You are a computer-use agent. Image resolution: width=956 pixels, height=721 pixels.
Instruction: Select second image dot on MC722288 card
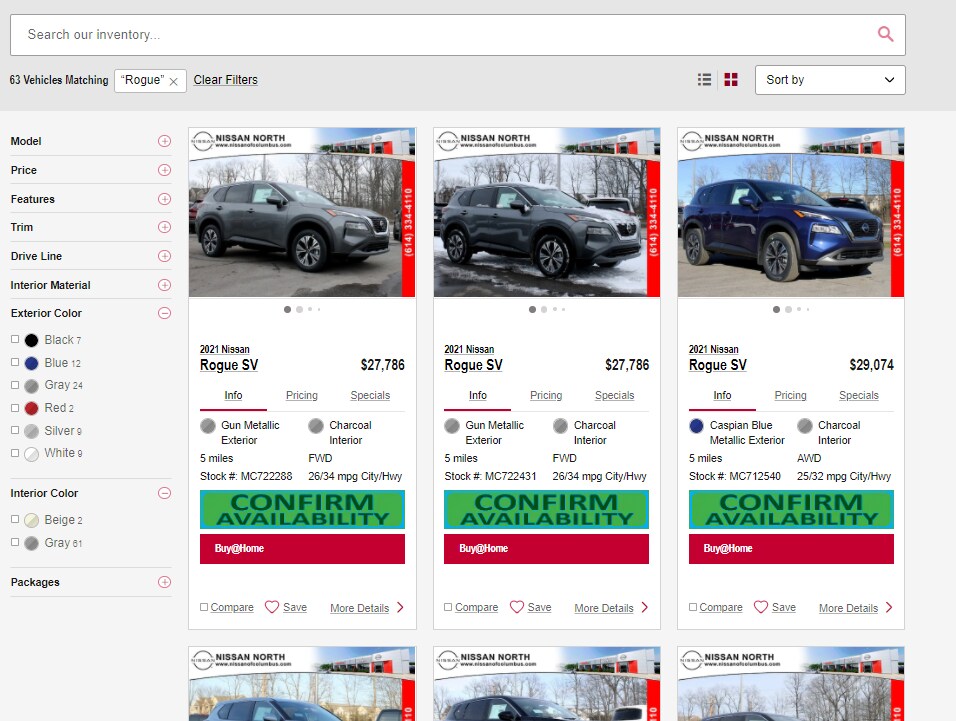(299, 310)
